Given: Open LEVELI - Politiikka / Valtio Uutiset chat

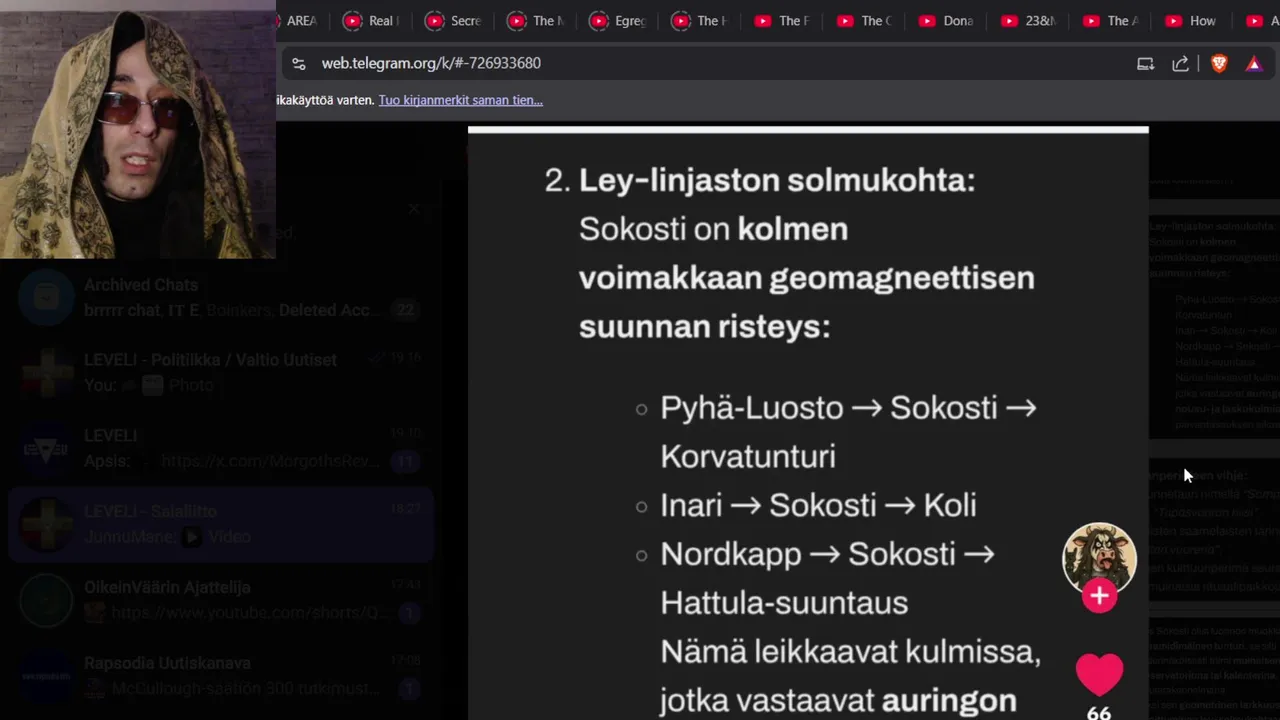Looking at the screenshot, I should coord(220,372).
